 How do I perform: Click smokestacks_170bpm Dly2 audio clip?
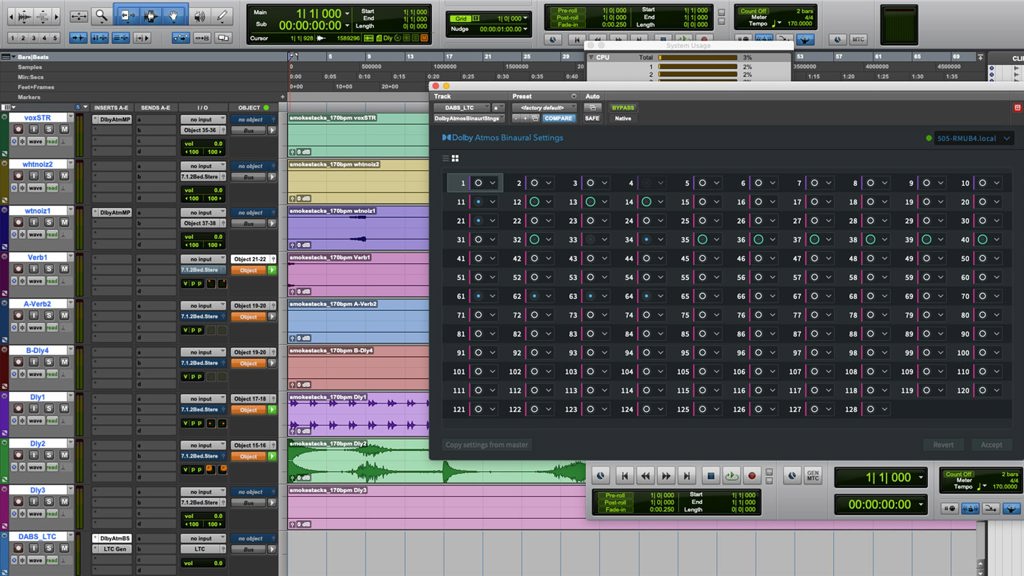(437, 461)
